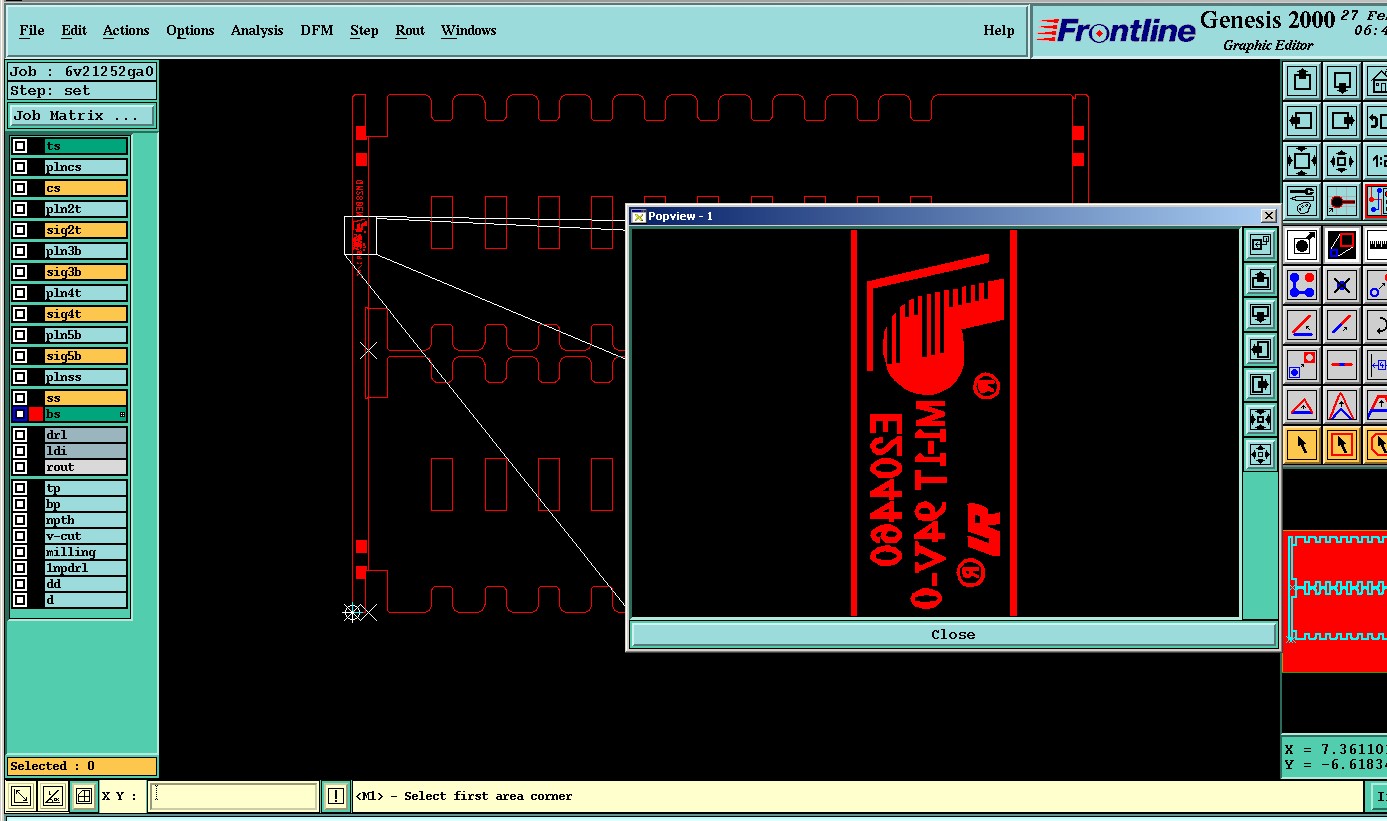Click the red board overview thumbnail

pyautogui.click(x=1334, y=600)
